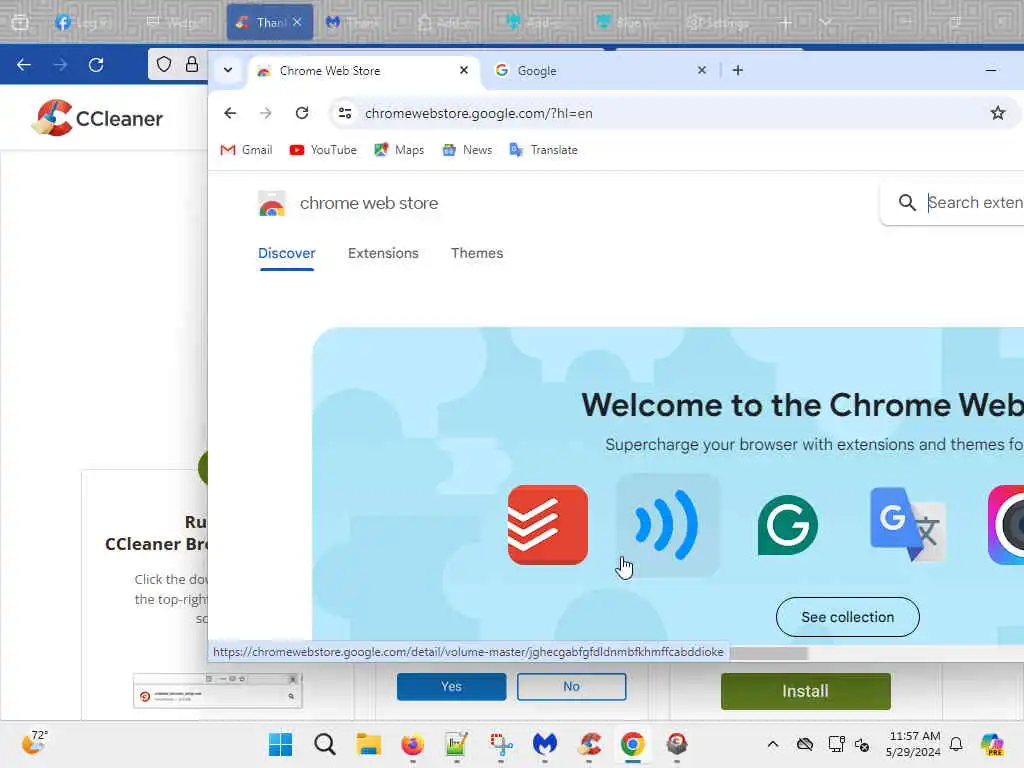Click the See collection button

tap(847, 616)
